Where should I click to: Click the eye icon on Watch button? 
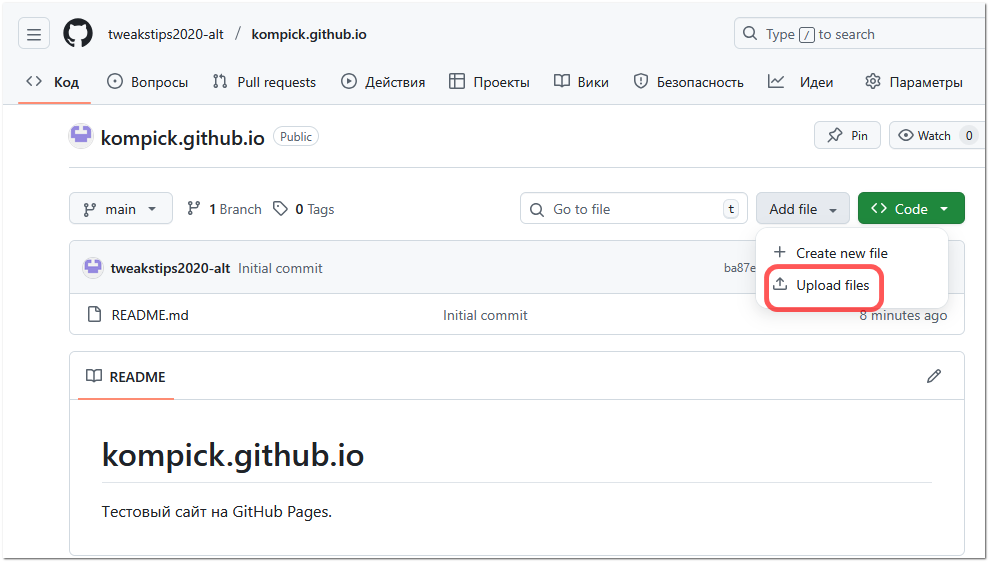[906, 135]
